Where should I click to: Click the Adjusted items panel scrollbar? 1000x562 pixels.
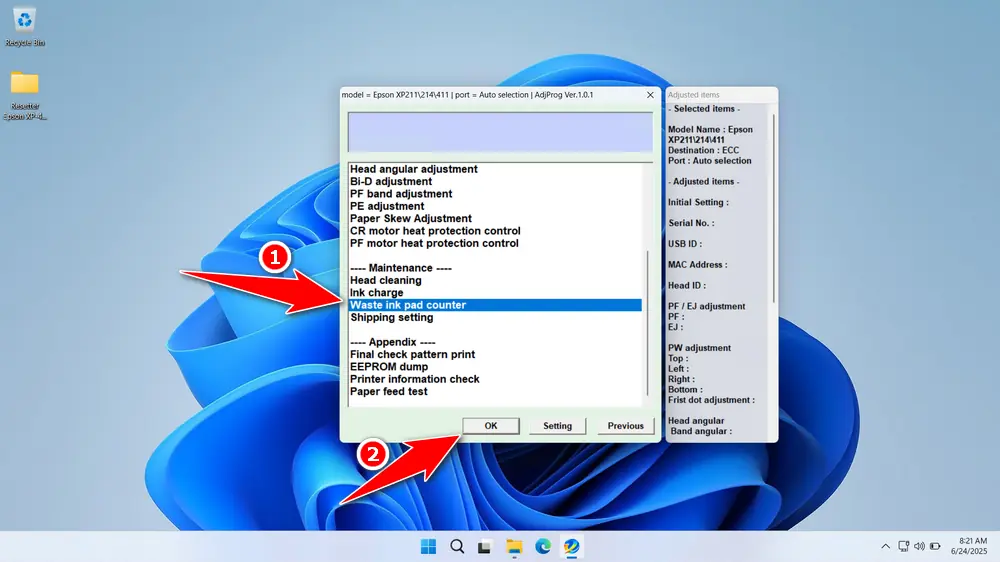774,208
